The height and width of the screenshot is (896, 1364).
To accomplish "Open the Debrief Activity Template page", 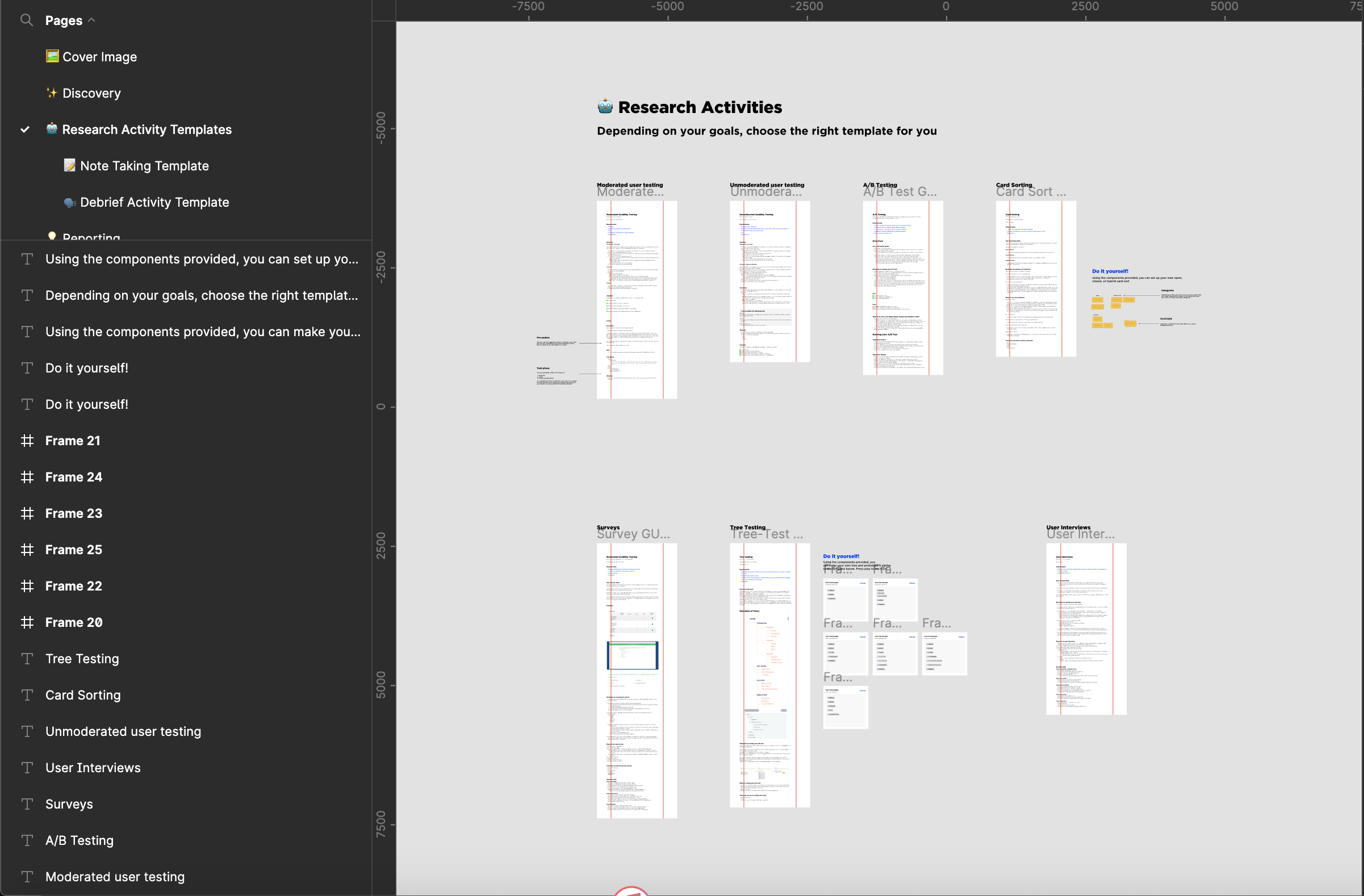I will coord(154,202).
